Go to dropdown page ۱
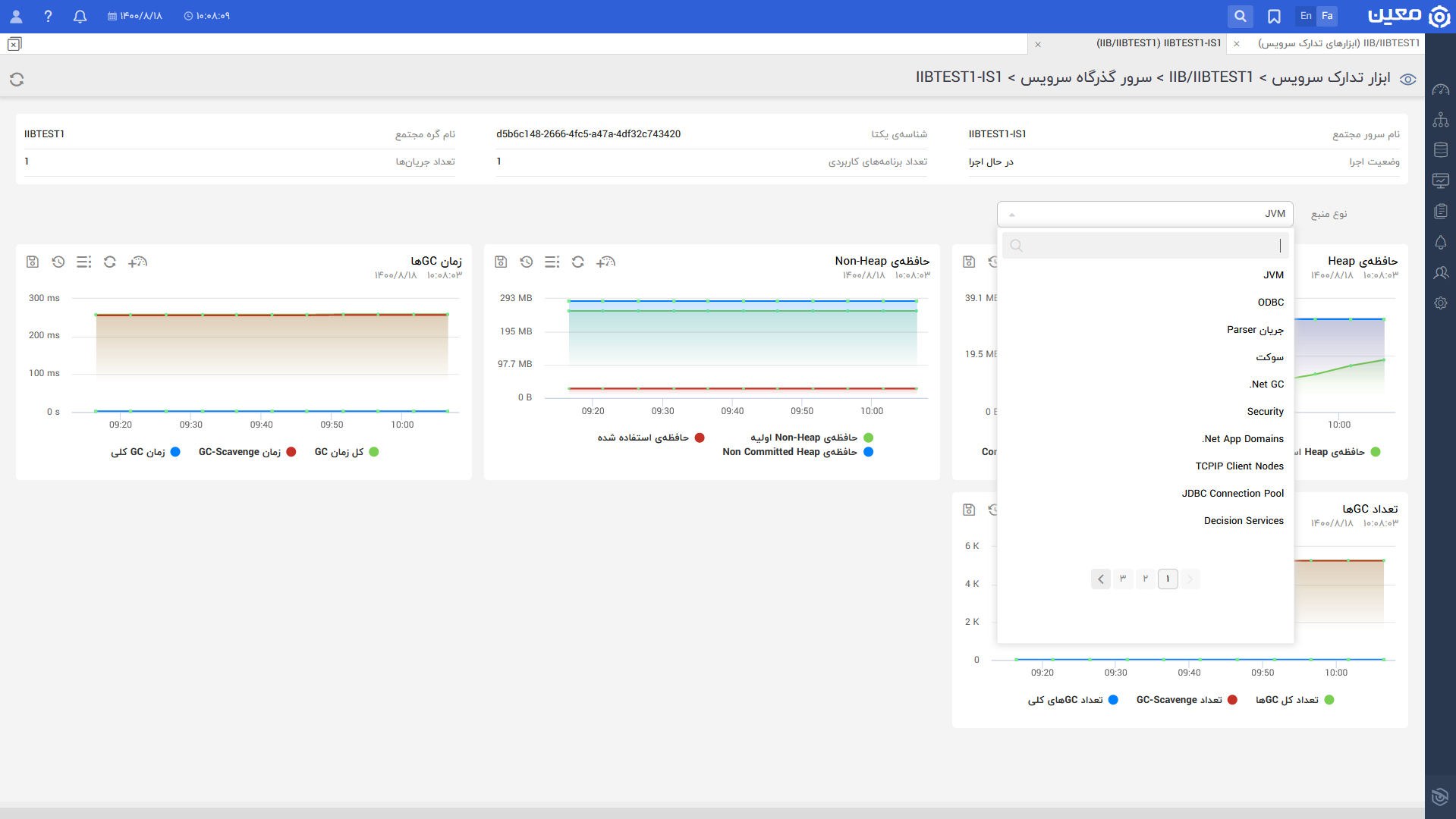1456x819 pixels. pos(1168,579)
